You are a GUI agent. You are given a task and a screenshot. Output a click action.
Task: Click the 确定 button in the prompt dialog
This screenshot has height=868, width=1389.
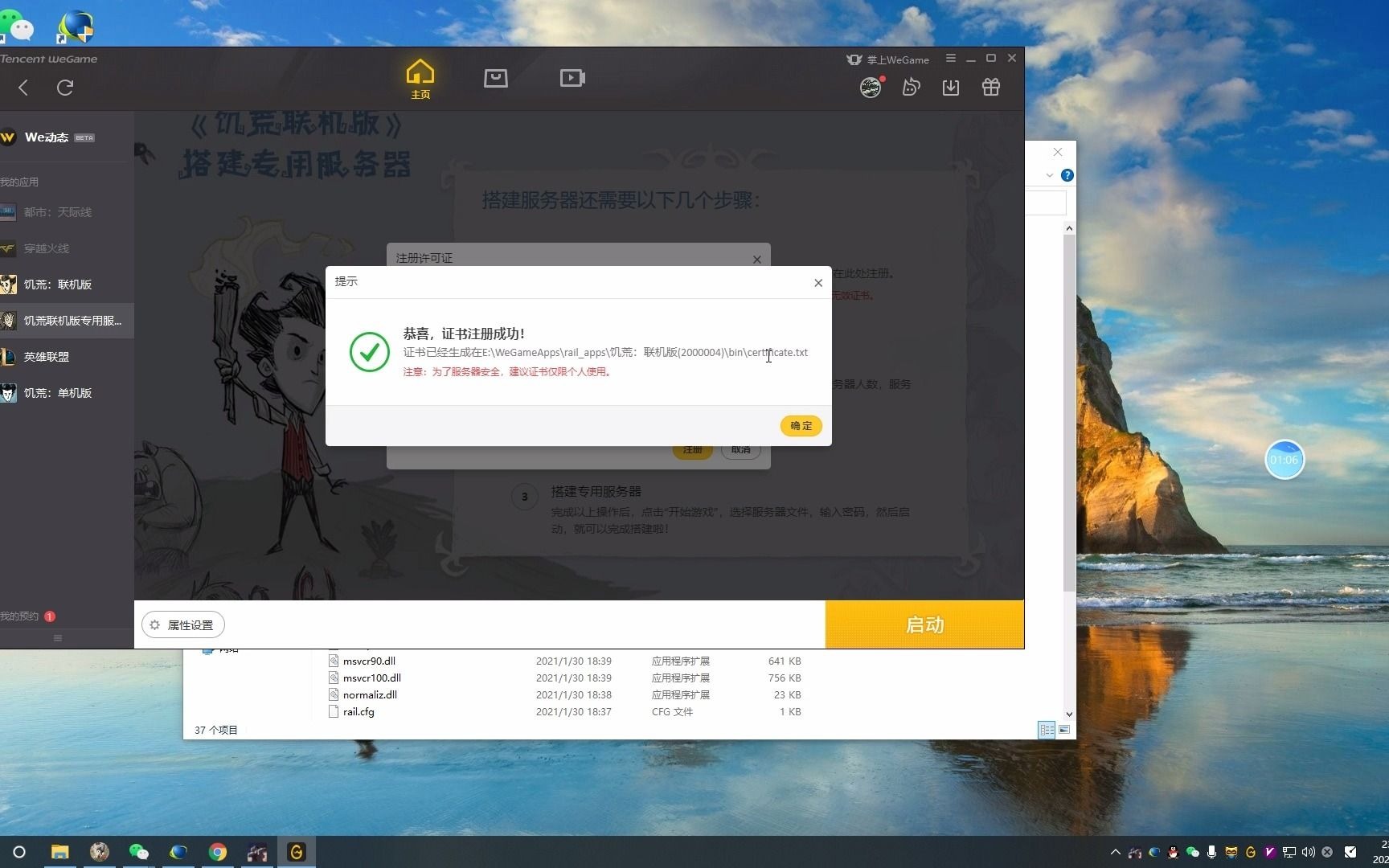pos(801,425)
